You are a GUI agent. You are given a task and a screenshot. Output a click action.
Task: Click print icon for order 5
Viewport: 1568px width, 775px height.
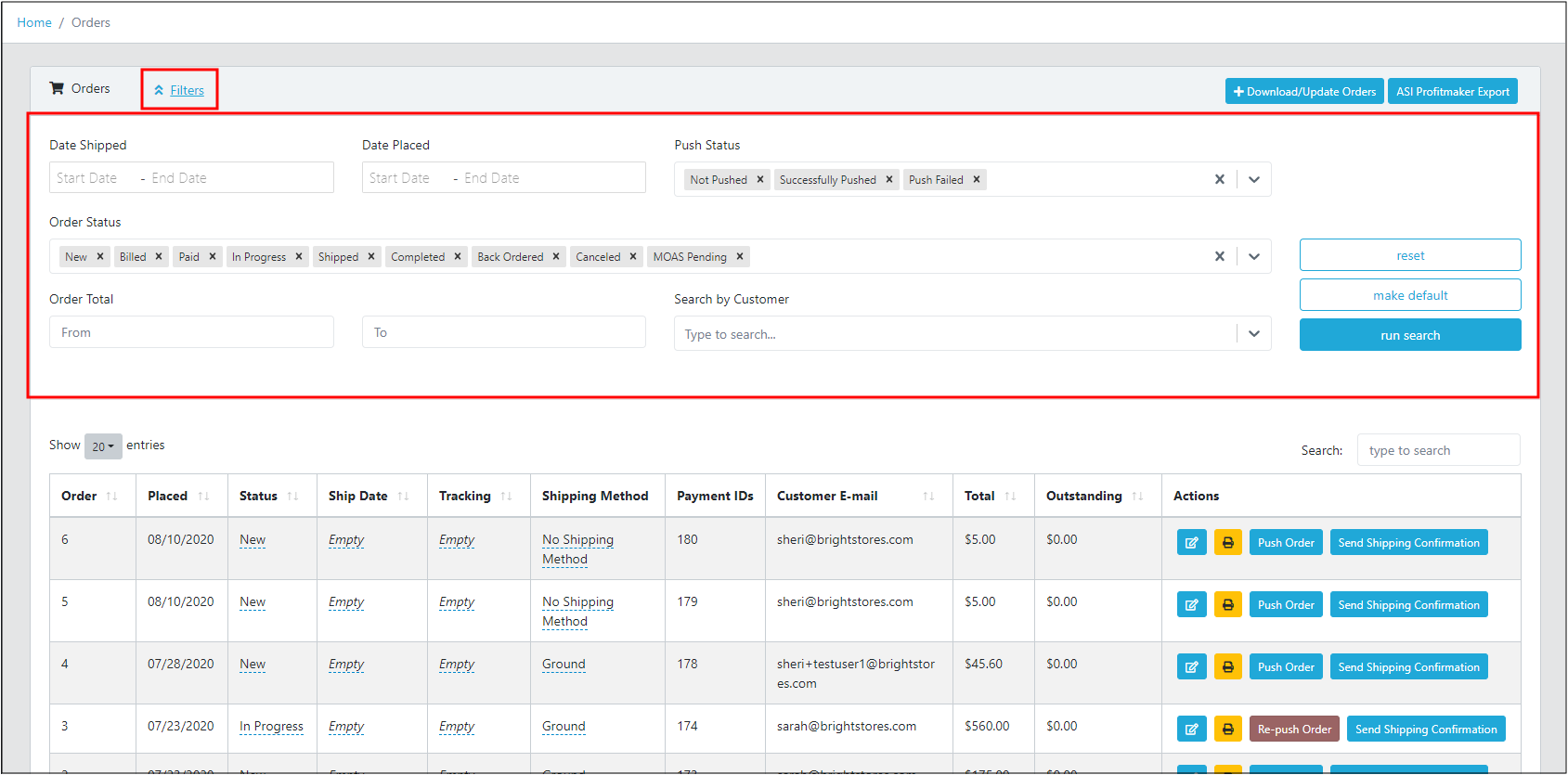click(x=1228, y=605)
